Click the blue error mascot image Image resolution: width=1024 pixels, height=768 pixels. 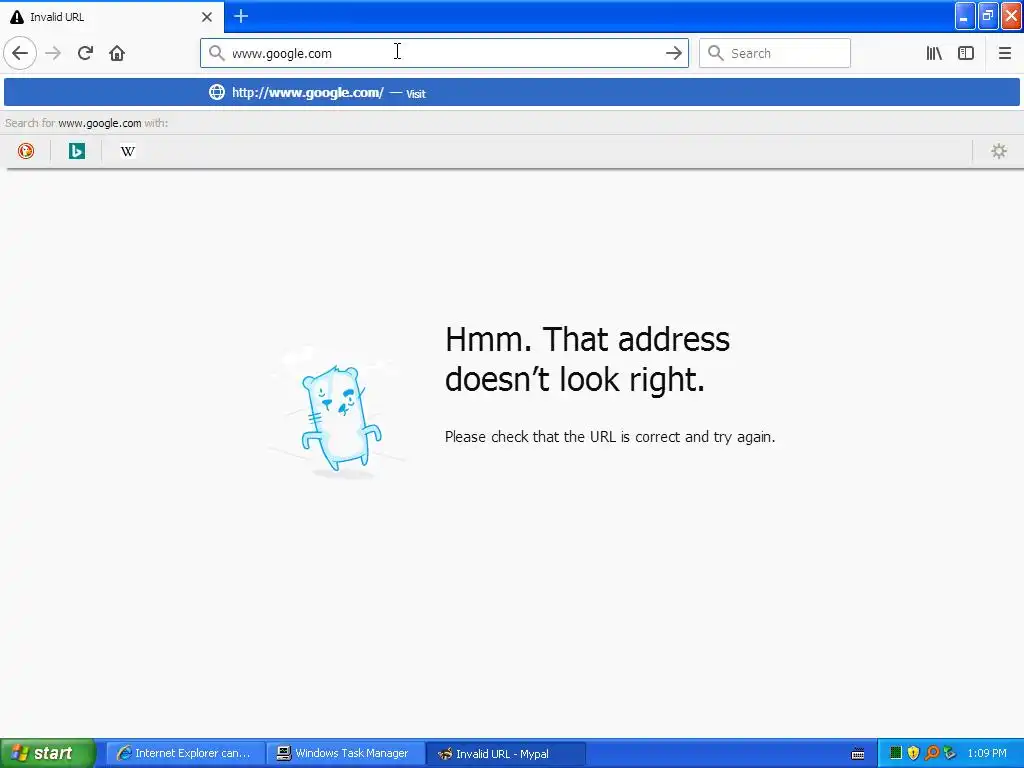[338, 415]
